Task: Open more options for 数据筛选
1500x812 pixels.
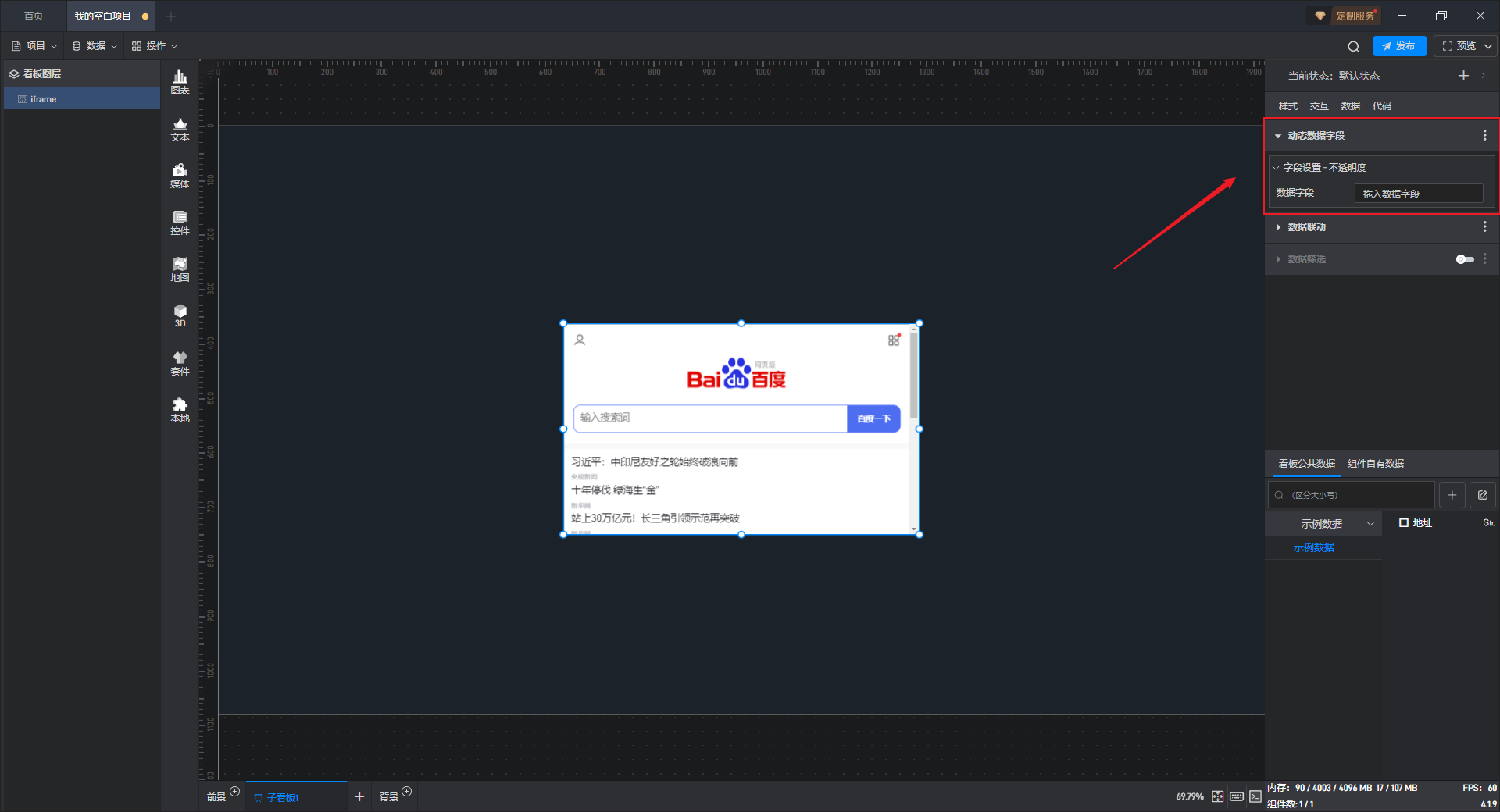Action: tap(1484, 258)
